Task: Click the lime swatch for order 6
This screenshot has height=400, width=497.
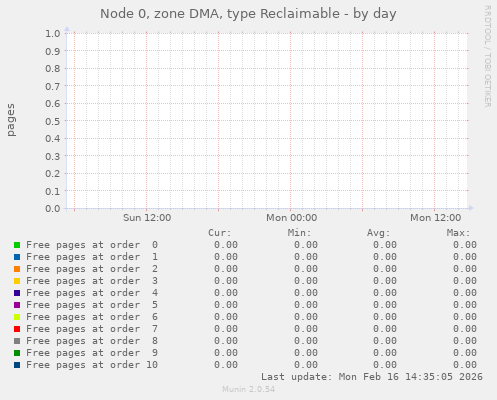Action: 17,317
